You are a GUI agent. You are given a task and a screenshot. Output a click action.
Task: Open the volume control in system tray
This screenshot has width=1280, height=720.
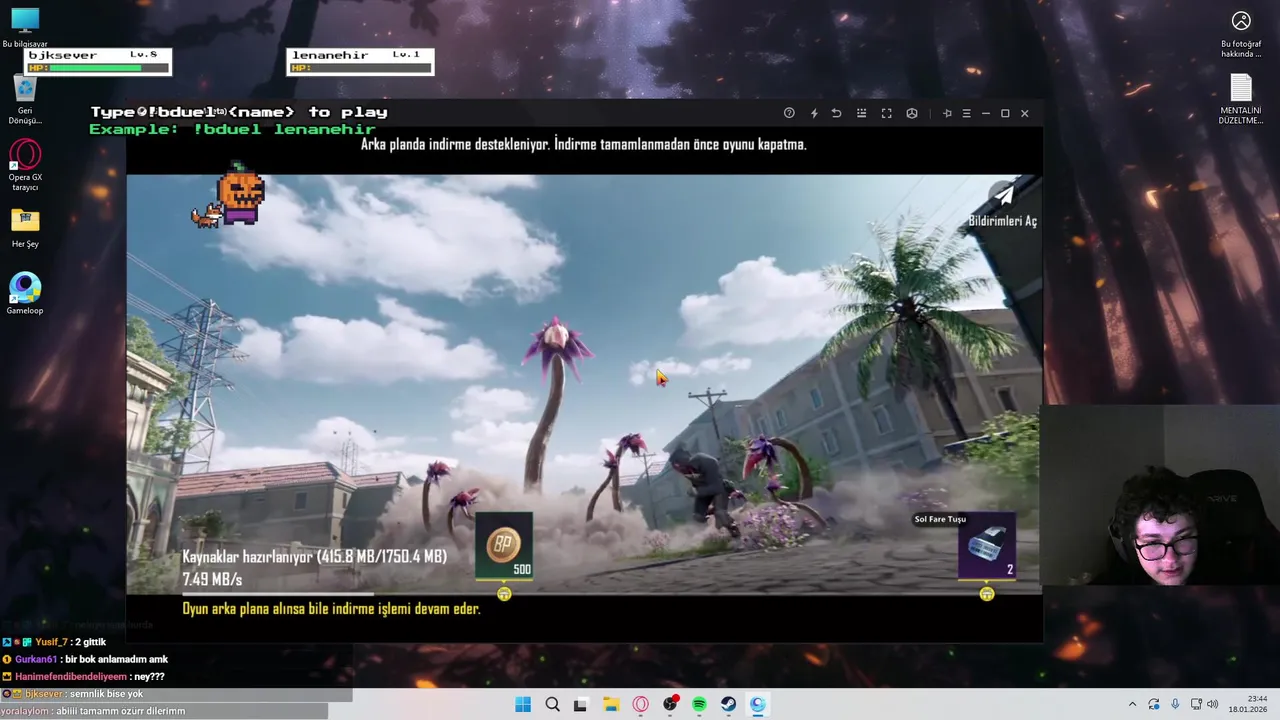[x=1212, y=704]
